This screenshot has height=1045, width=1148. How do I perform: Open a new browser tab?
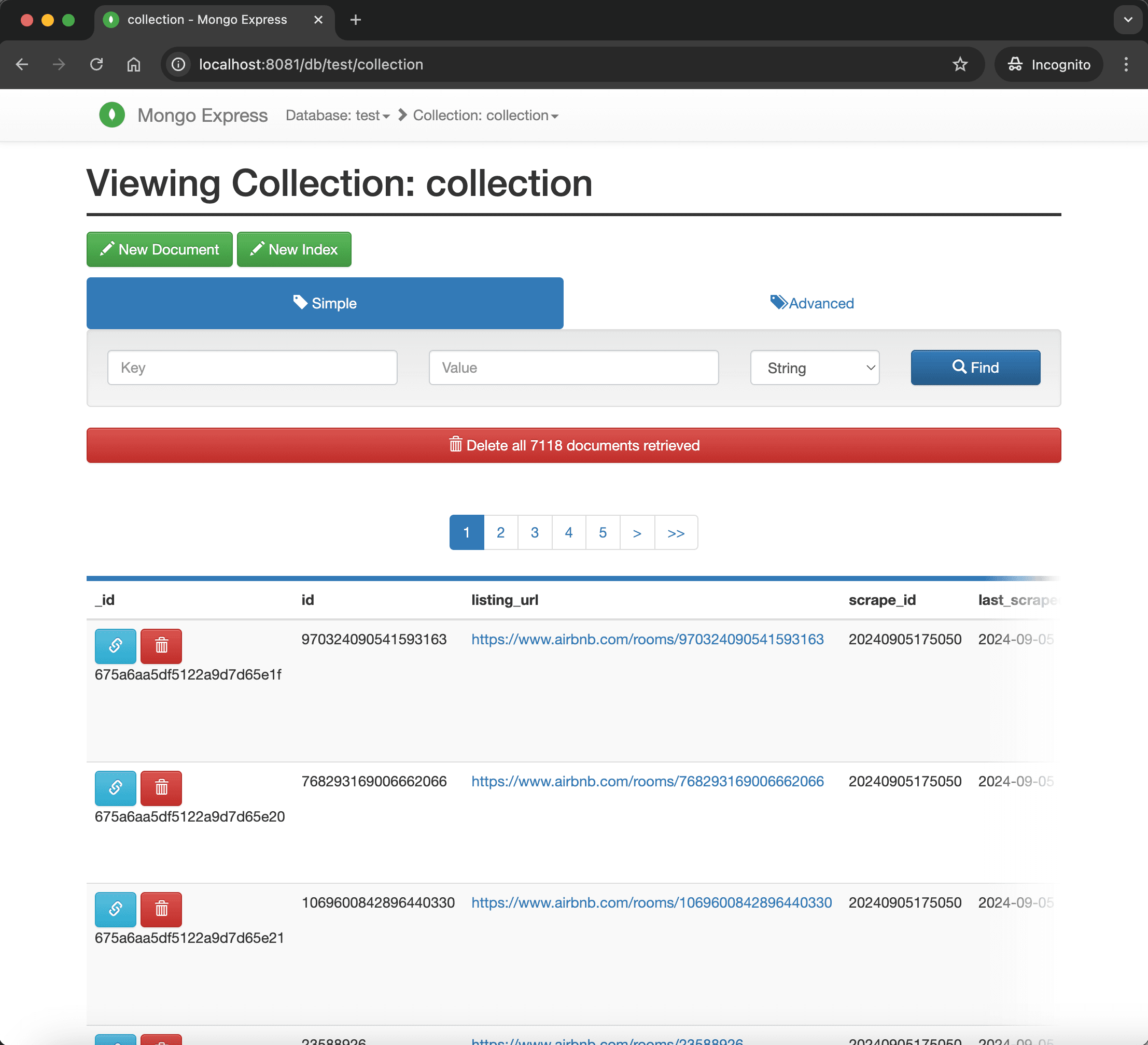click(355, 20)
